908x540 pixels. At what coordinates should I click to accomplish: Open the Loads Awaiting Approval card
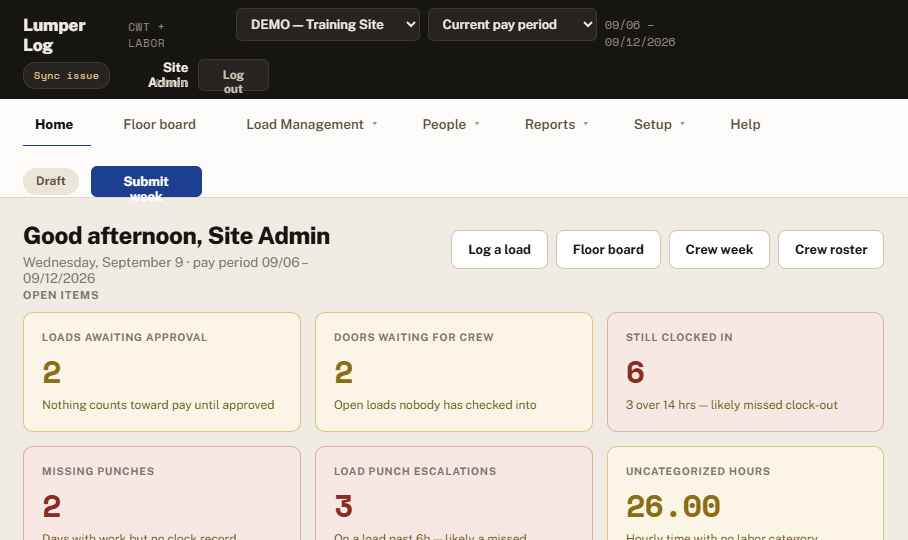coord(162,372)
